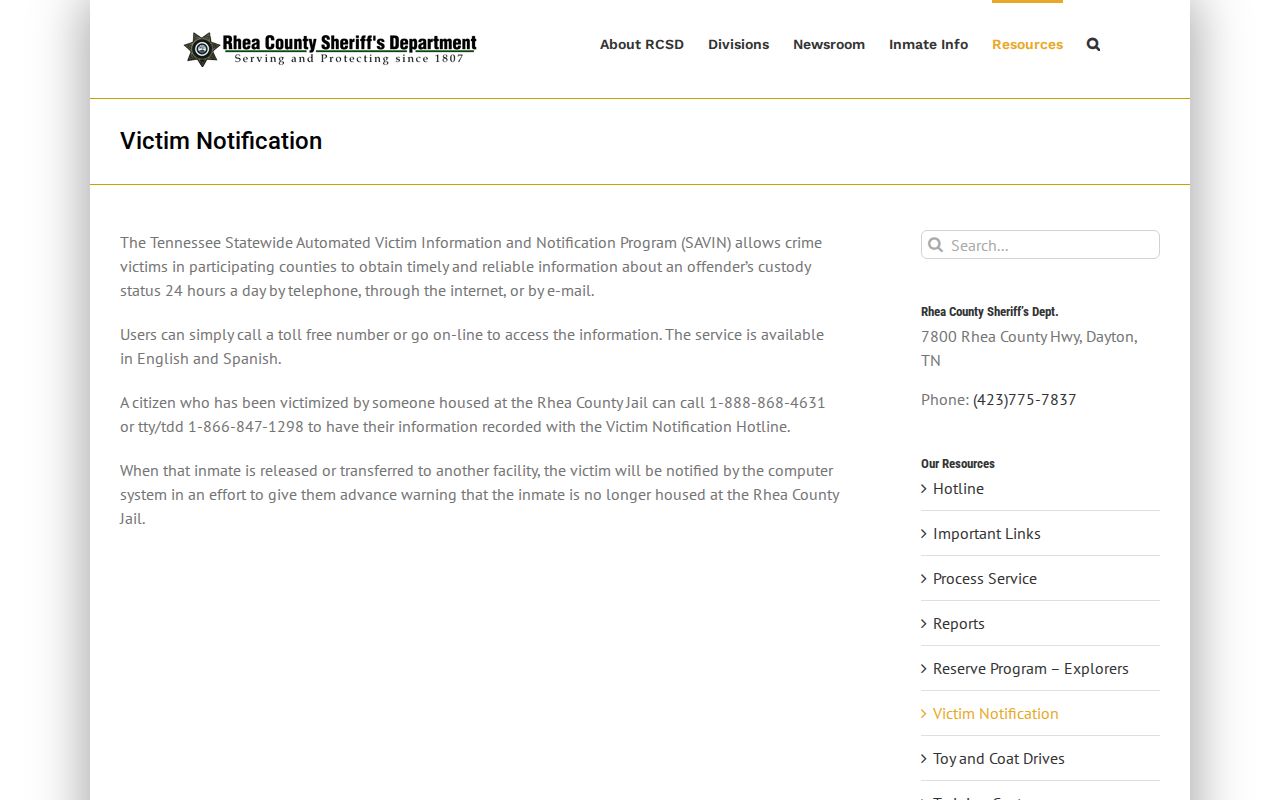The height and width of the screenshot is (800, 1280).
Task: Click the Rhea County Sheriff's Department logo
Action: (330, 48)
